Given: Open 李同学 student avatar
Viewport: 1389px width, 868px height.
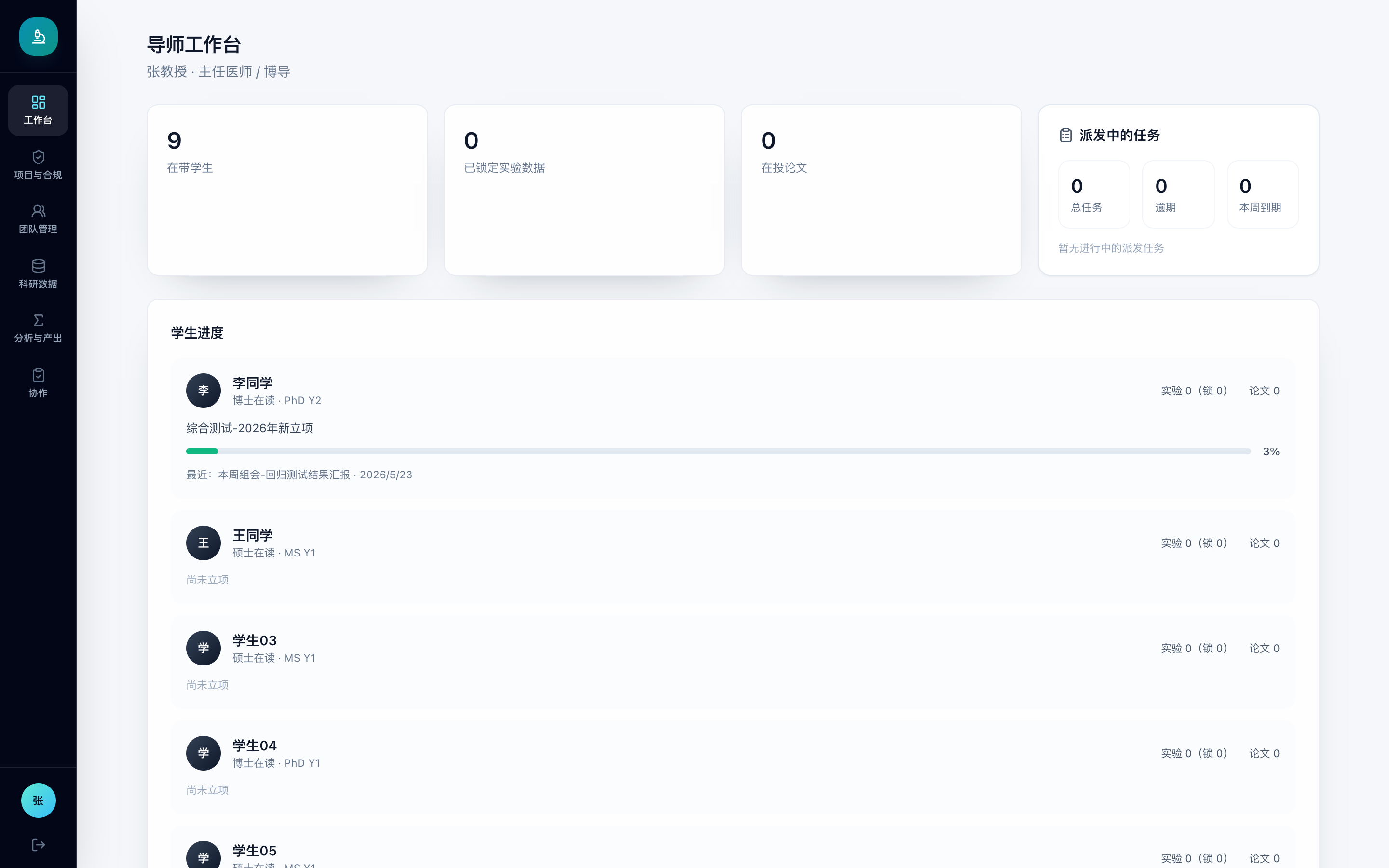Looking at the screenshot, I should 203,391.
